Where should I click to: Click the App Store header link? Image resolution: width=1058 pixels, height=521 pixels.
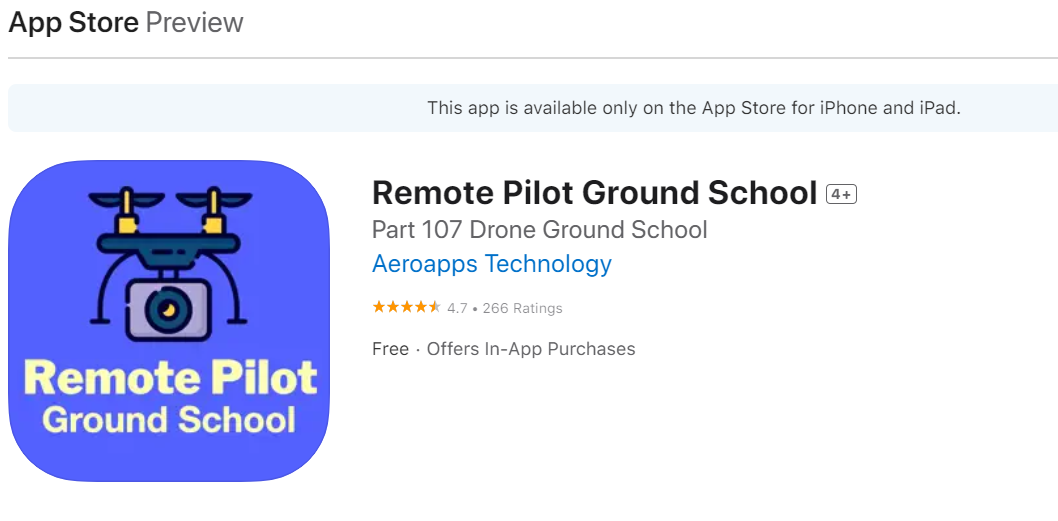coord(73,22)
